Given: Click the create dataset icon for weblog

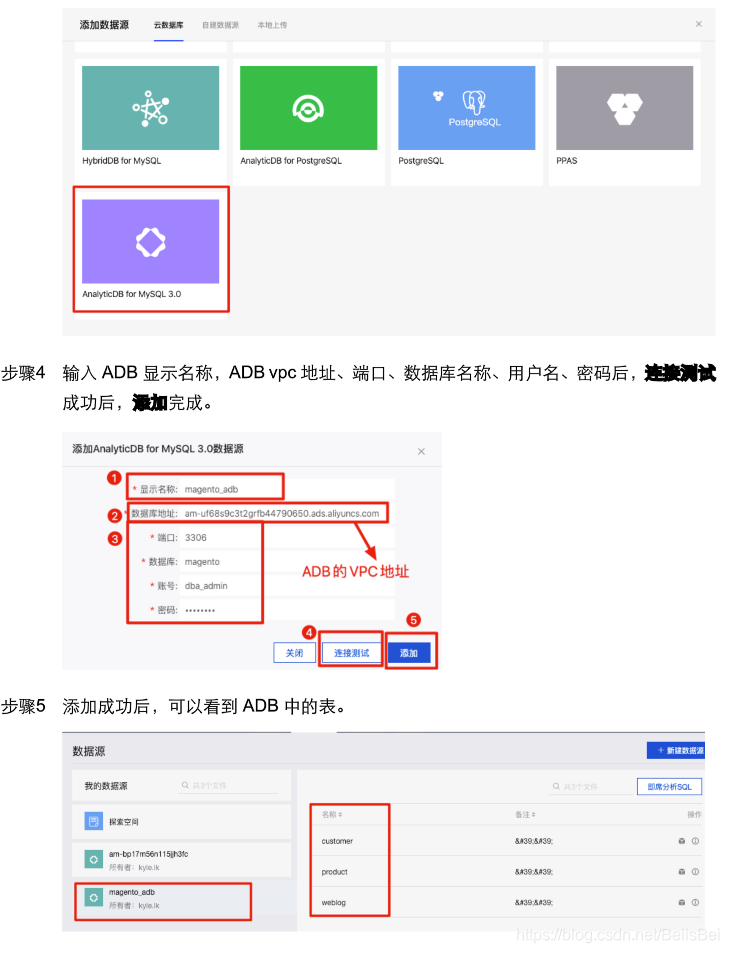Looking at the screenshot, I should tap(682, 903).
